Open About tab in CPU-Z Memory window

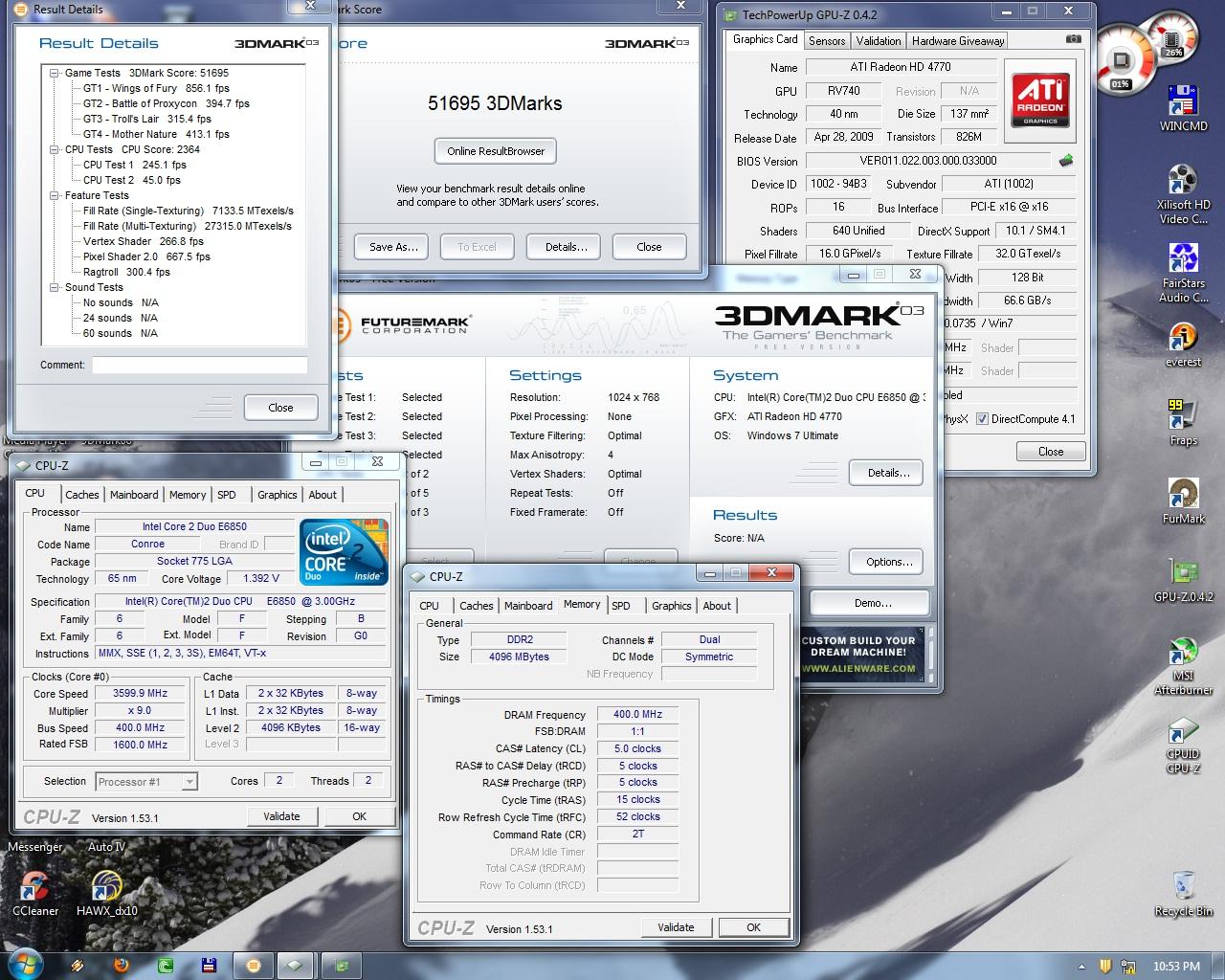(x=717, y=606)
